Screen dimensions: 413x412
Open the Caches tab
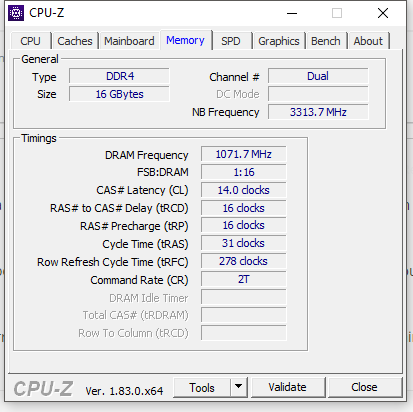(75, 41)
